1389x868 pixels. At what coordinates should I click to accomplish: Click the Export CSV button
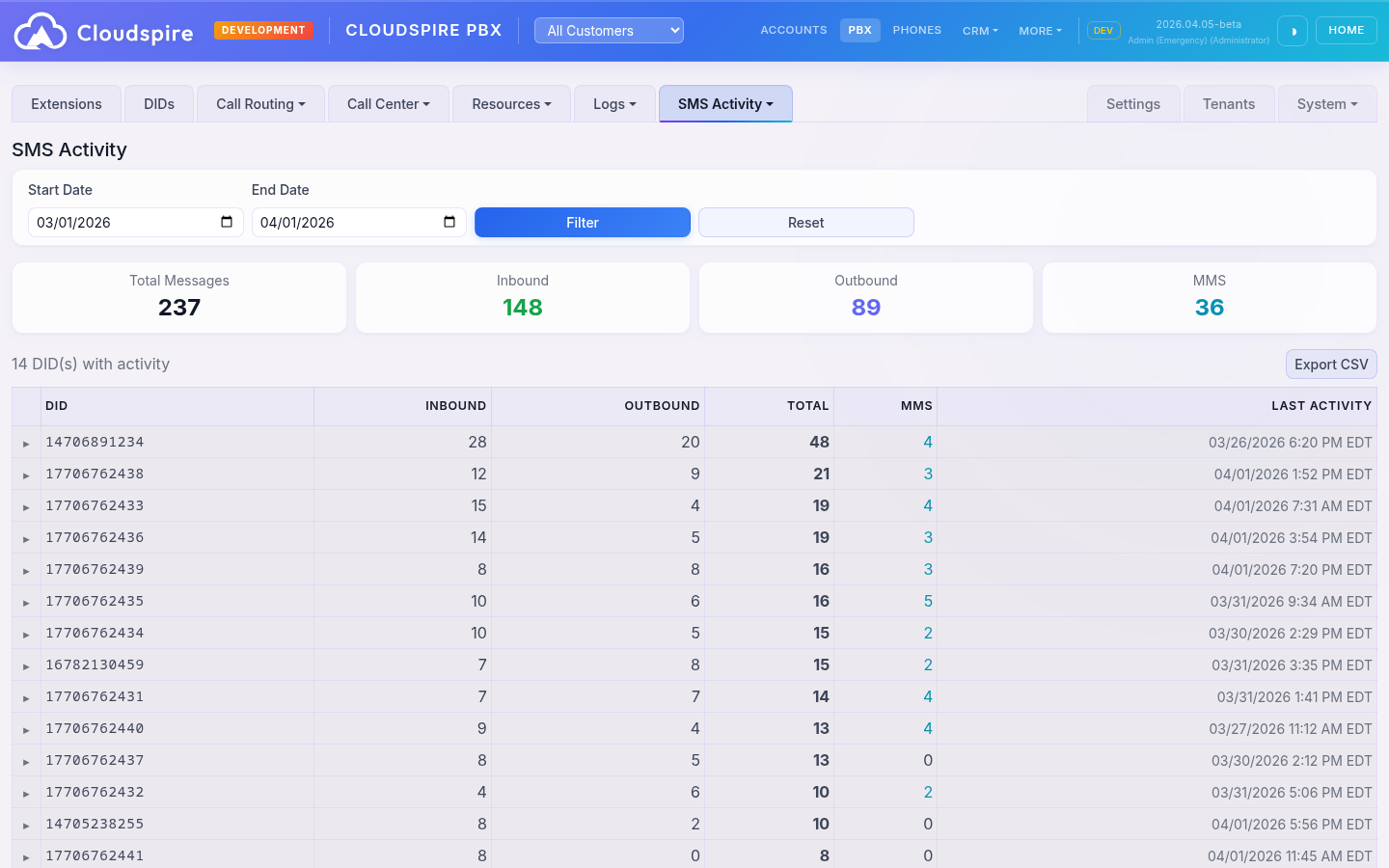tap(1331, 364)
